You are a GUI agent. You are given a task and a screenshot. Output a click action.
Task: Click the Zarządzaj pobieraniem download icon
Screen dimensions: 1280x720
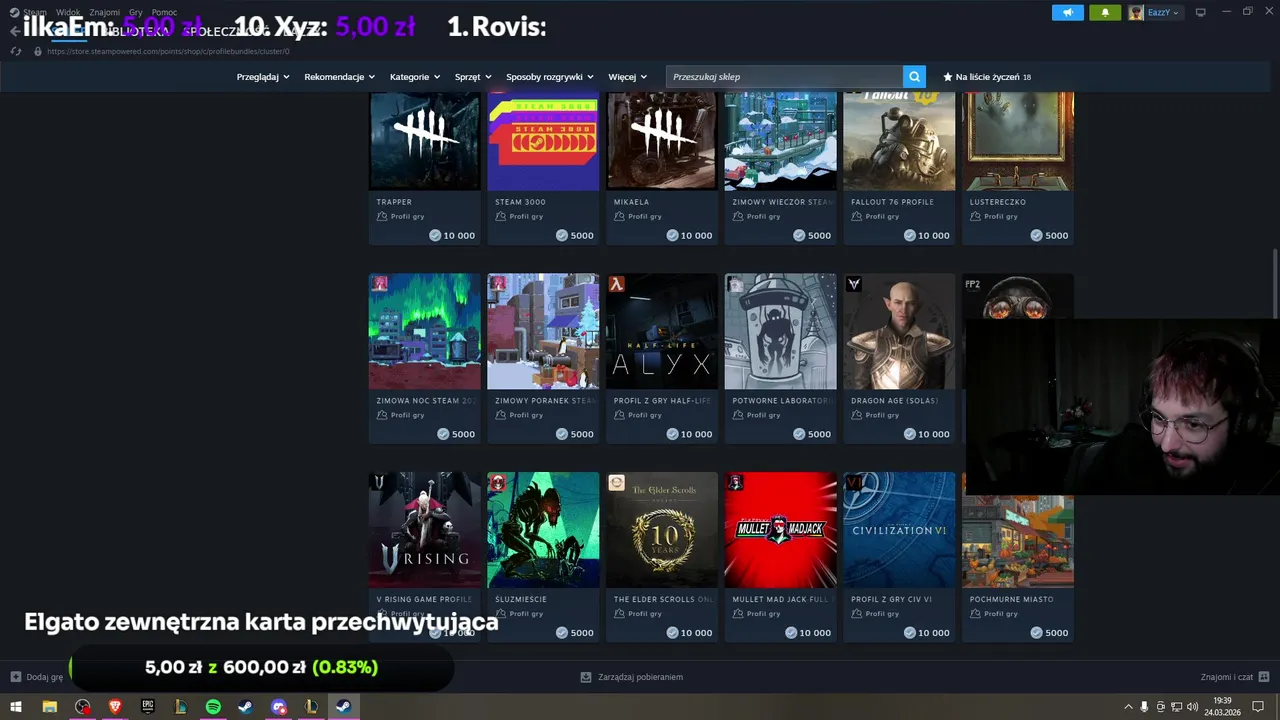coord(586,677)
